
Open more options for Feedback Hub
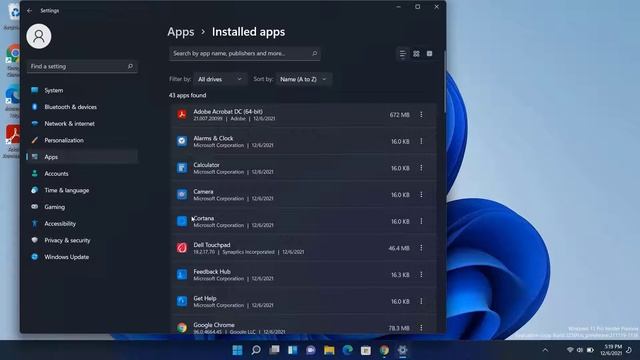pos(421,275)
